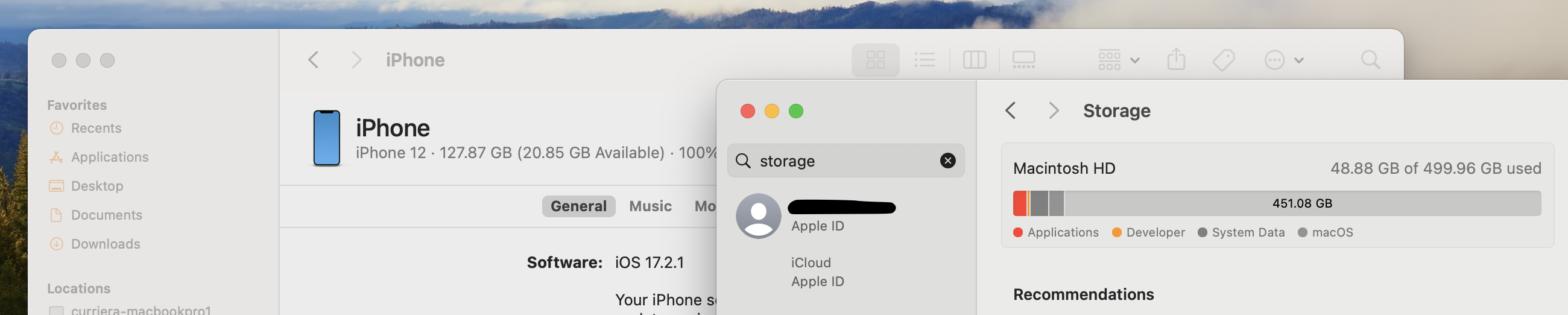The width and height of the screenshot is (1568, 315).
Task: Go back in System Settings
Action: click(x=1010, y=111)
